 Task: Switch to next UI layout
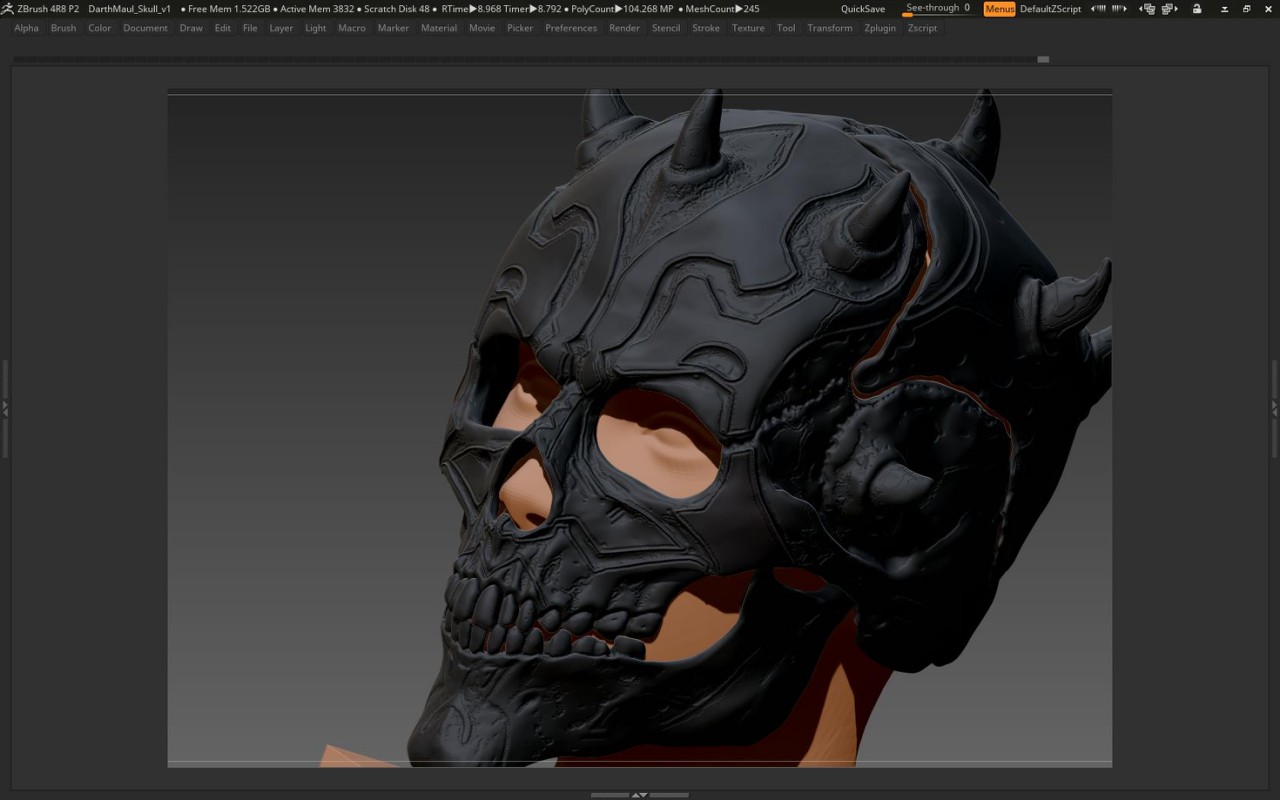pos(1169,9)
